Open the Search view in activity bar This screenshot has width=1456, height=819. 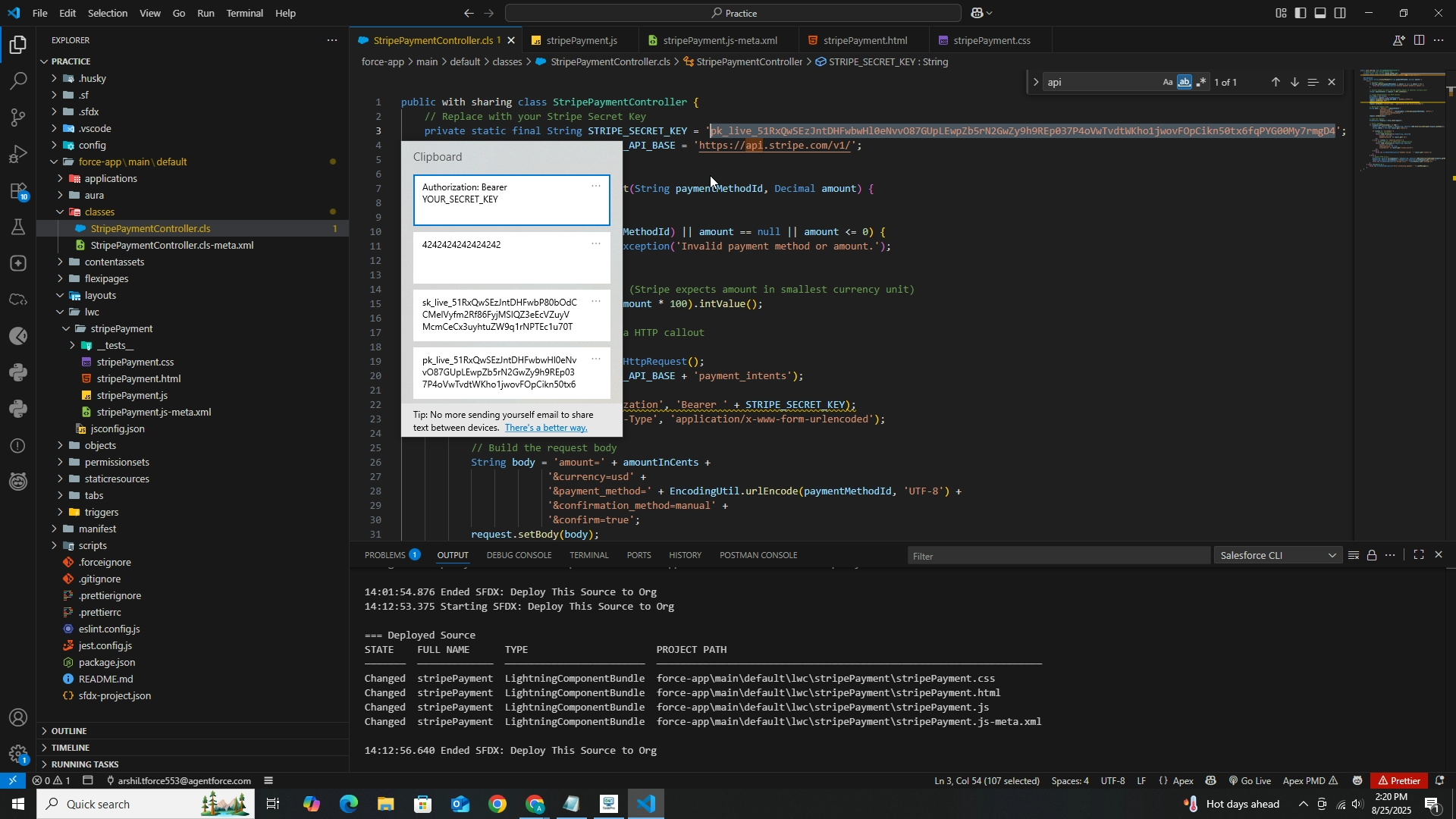click(x=18, y=81)
